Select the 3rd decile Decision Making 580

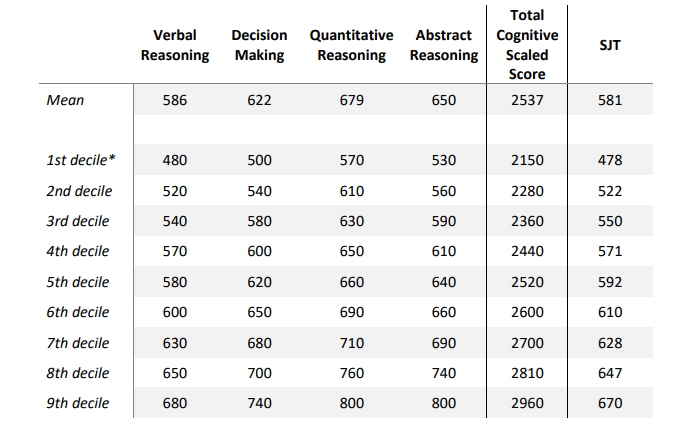click(259, 221)
